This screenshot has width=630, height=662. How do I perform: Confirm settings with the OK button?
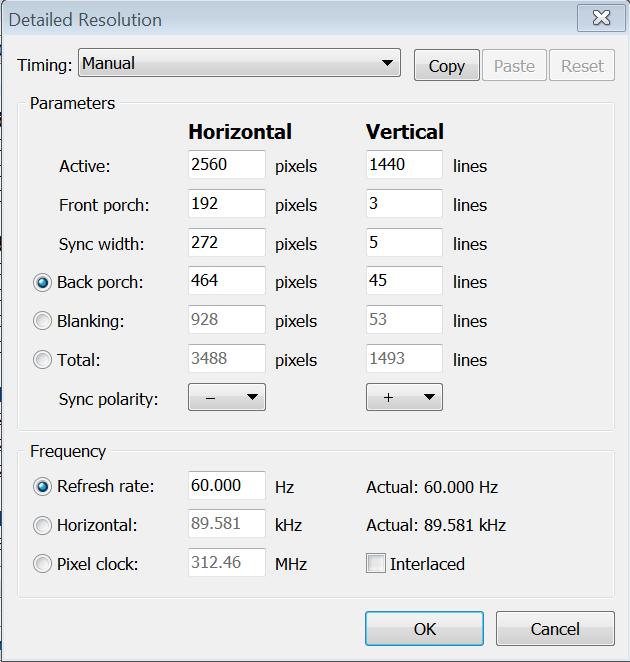[424, 629]
